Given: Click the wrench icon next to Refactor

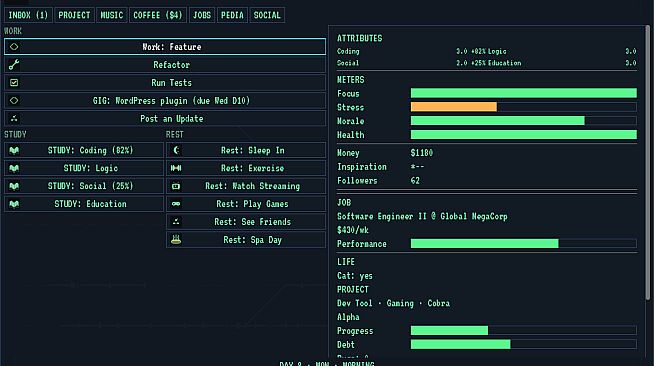Looking at the screenshot, I should [x=14, y=65].
